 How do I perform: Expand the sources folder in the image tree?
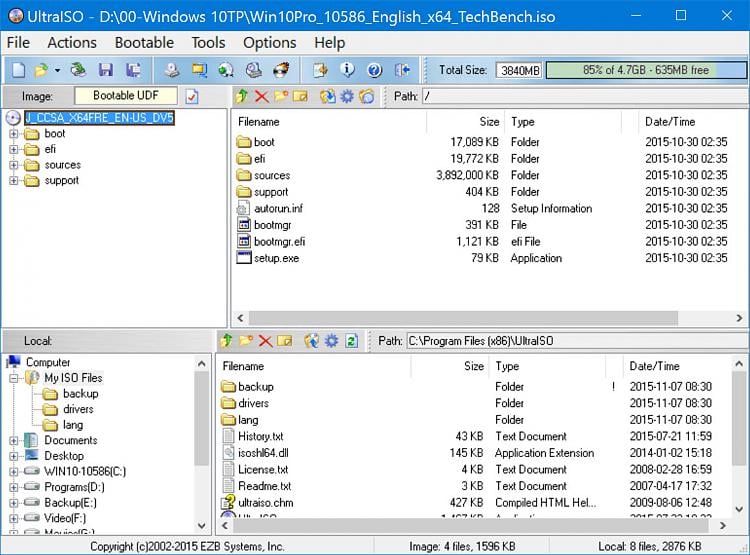(14, 165)
